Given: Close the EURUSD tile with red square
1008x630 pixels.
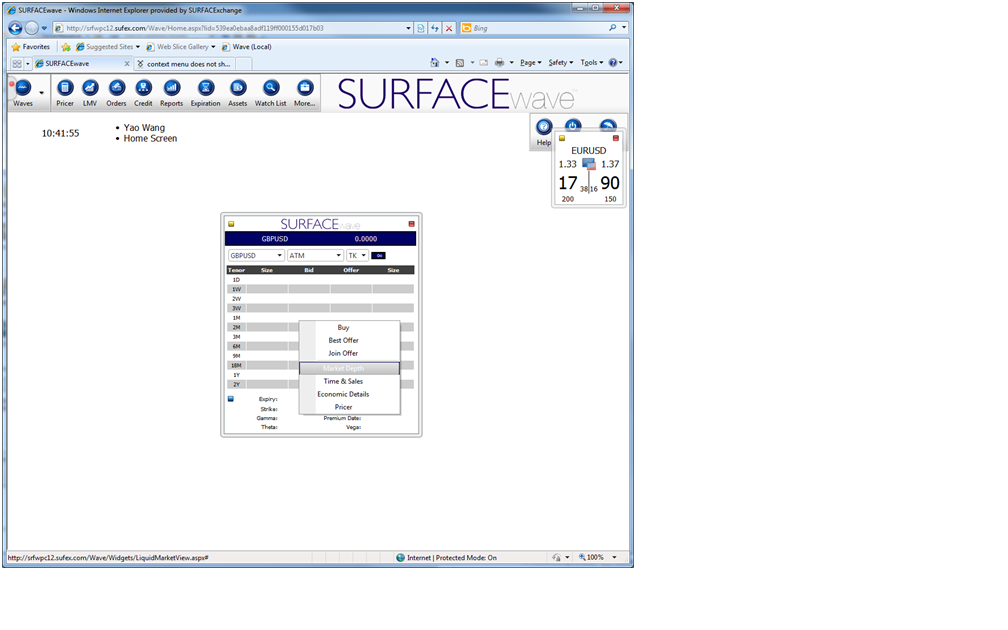Looking at the screenshot, I should click(x=616, y=138).
